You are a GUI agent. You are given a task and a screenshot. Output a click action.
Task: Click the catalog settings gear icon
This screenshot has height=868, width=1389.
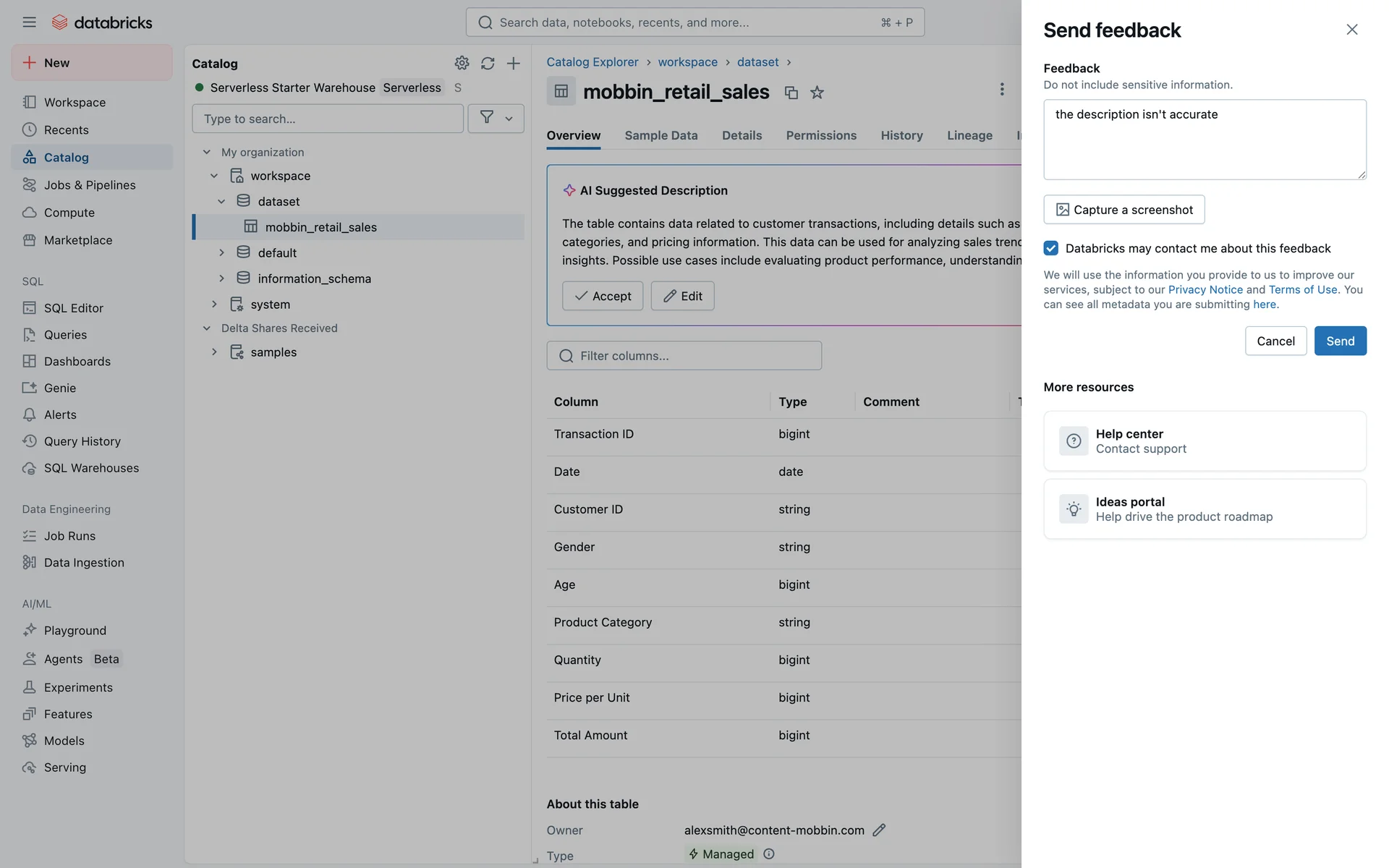click(x=462, y=63)
